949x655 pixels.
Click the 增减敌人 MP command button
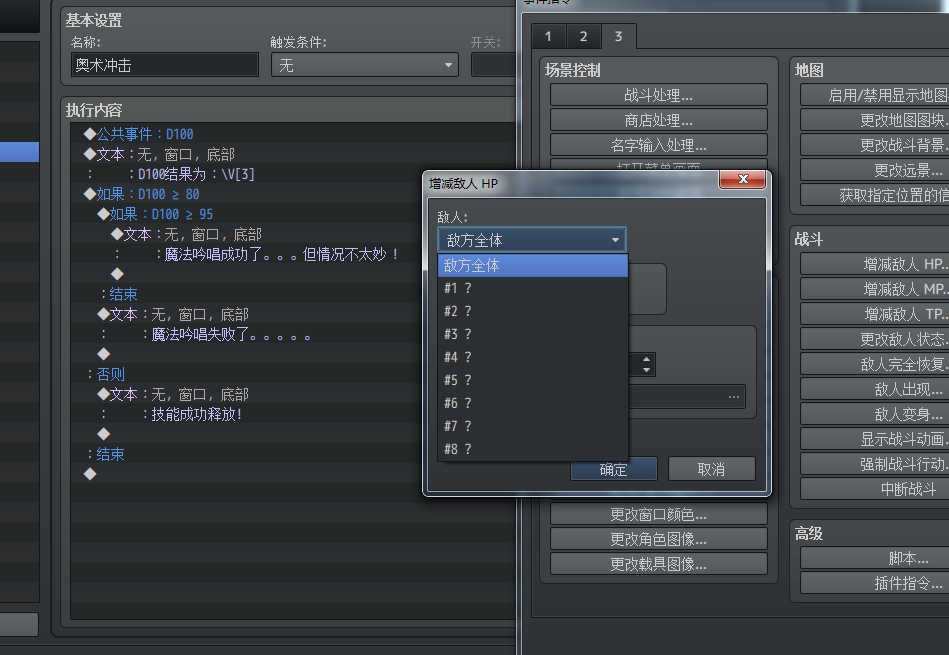click(x=875, y=289)
